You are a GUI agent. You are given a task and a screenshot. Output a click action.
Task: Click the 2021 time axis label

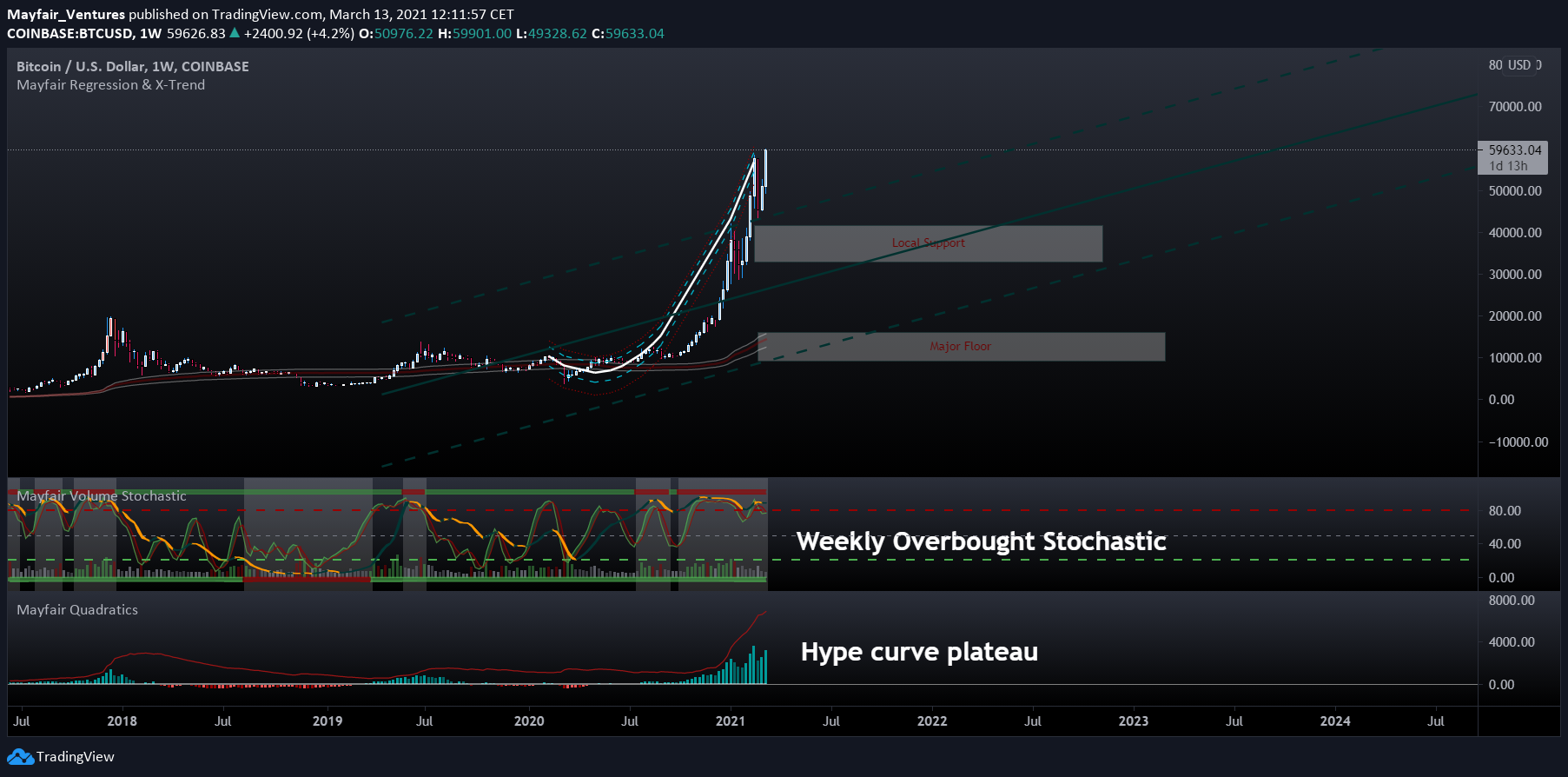[731, 721]
